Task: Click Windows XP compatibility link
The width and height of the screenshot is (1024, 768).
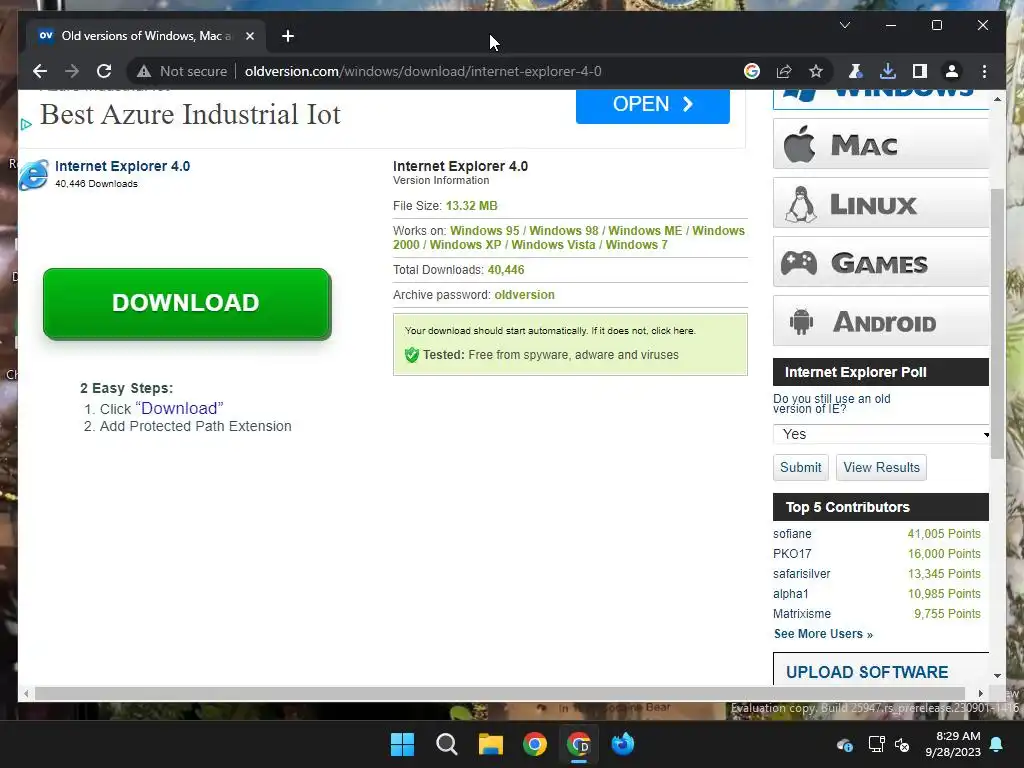Action: (x=465, y=245)
